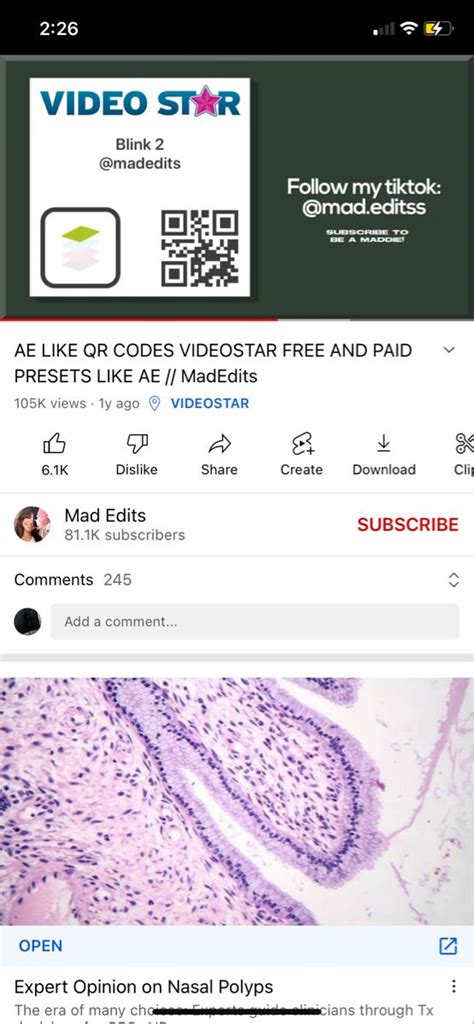Tap the thumbs-up Like icon
Viewport: 474px width, 1024px height.
coord(55,444)
